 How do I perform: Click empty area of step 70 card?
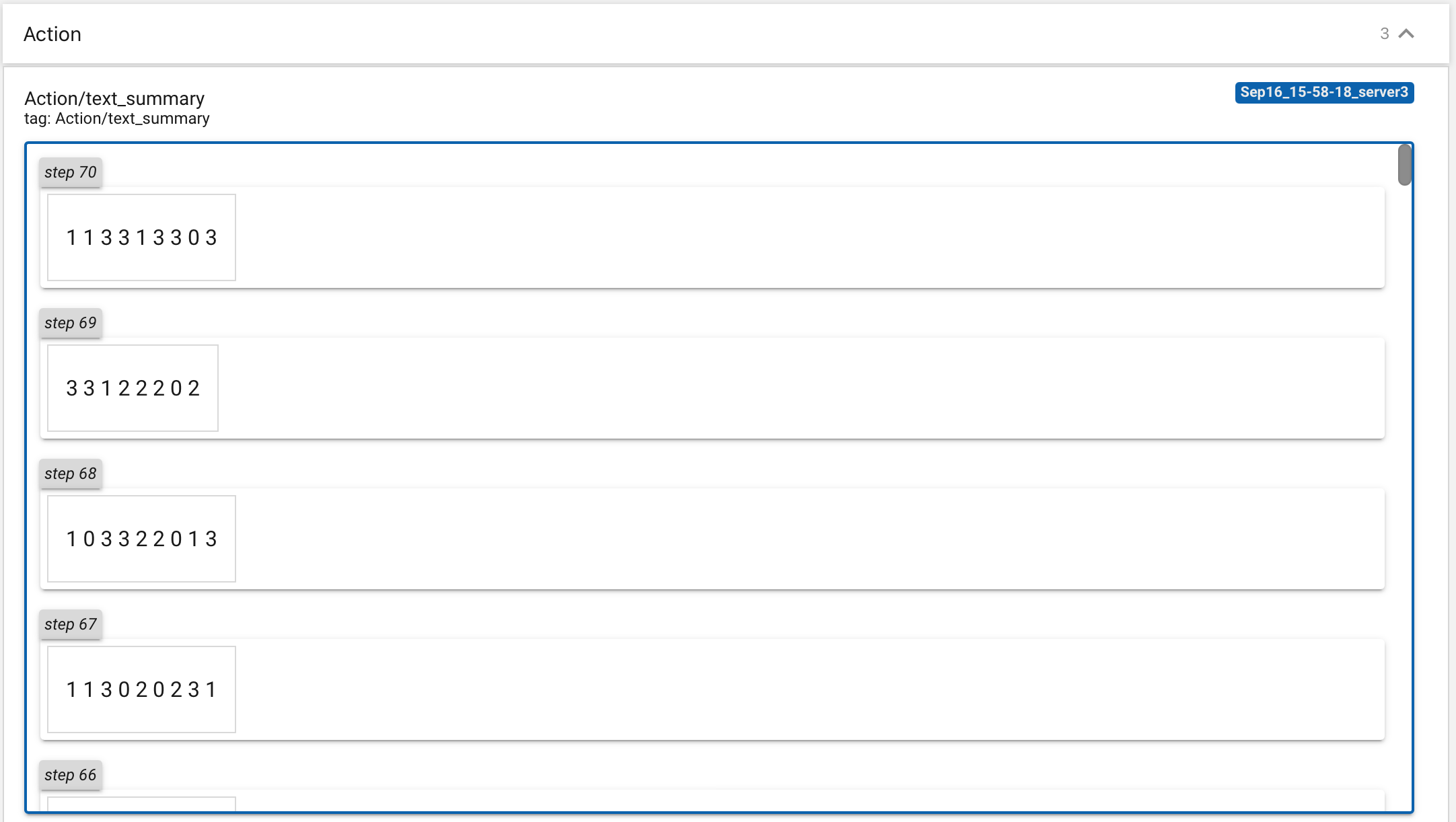point(807,237)
